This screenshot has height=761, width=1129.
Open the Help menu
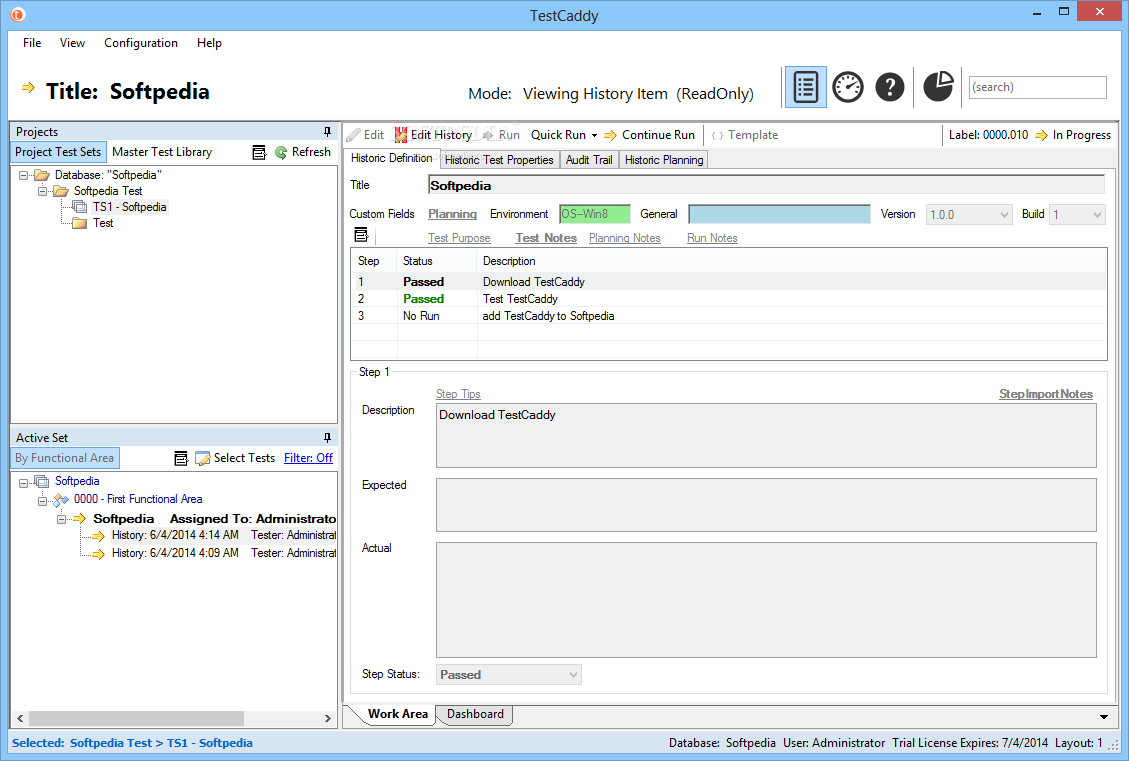click(x=210, y=42)
